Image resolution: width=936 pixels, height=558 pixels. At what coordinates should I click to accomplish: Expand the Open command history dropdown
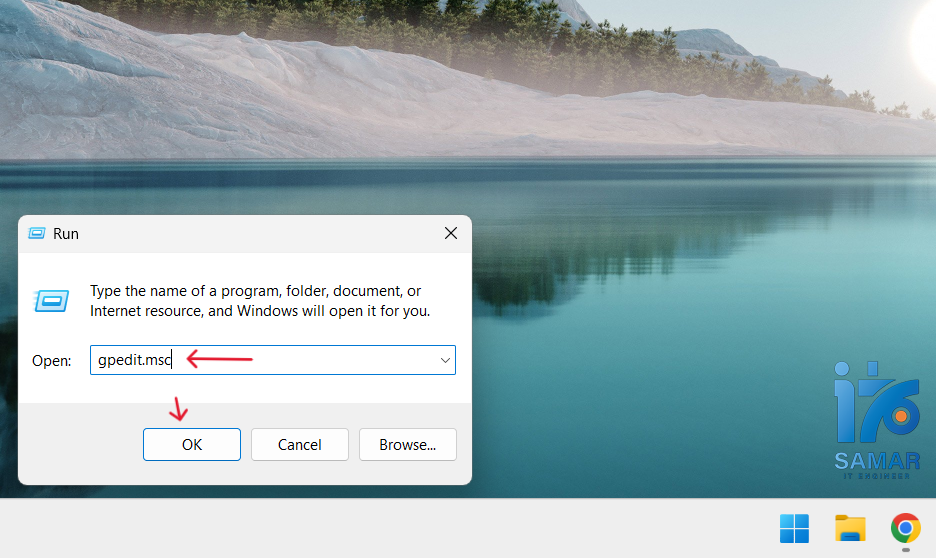click(445, 360)
